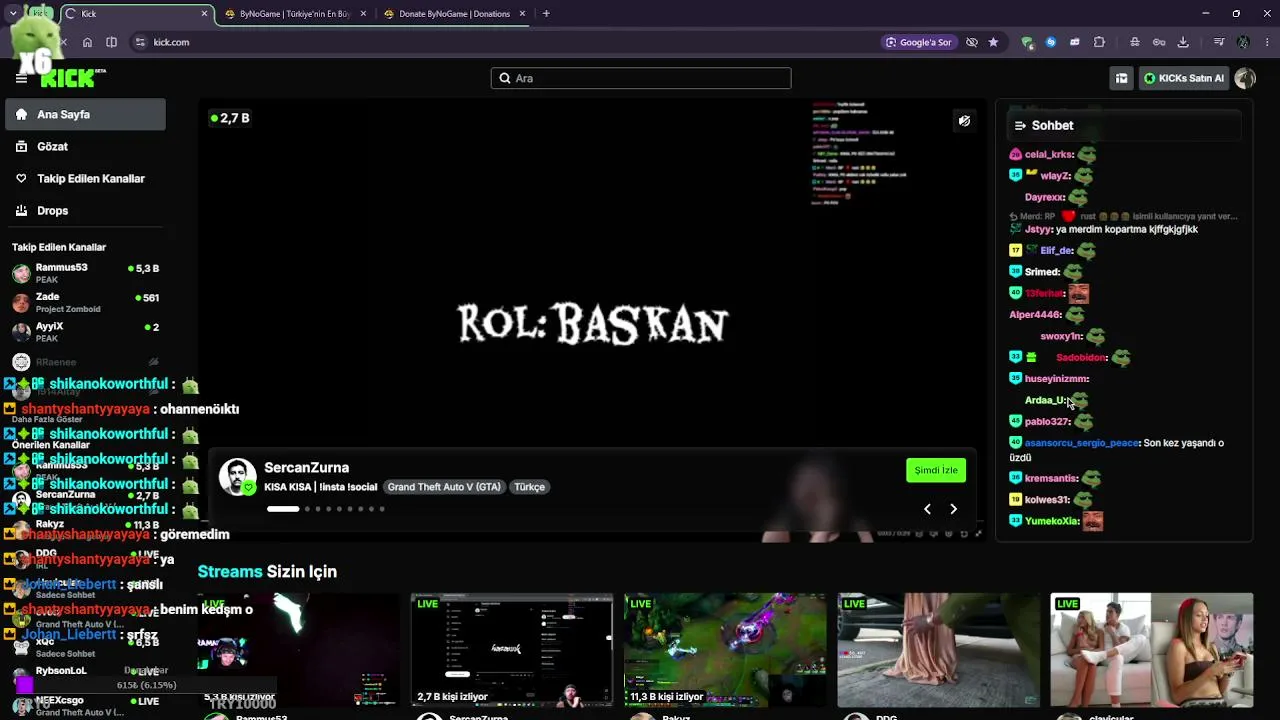The image size is (1280, 720).
Task: Click the Ana Sayfa home icon
Action: [x=21, y=115]
